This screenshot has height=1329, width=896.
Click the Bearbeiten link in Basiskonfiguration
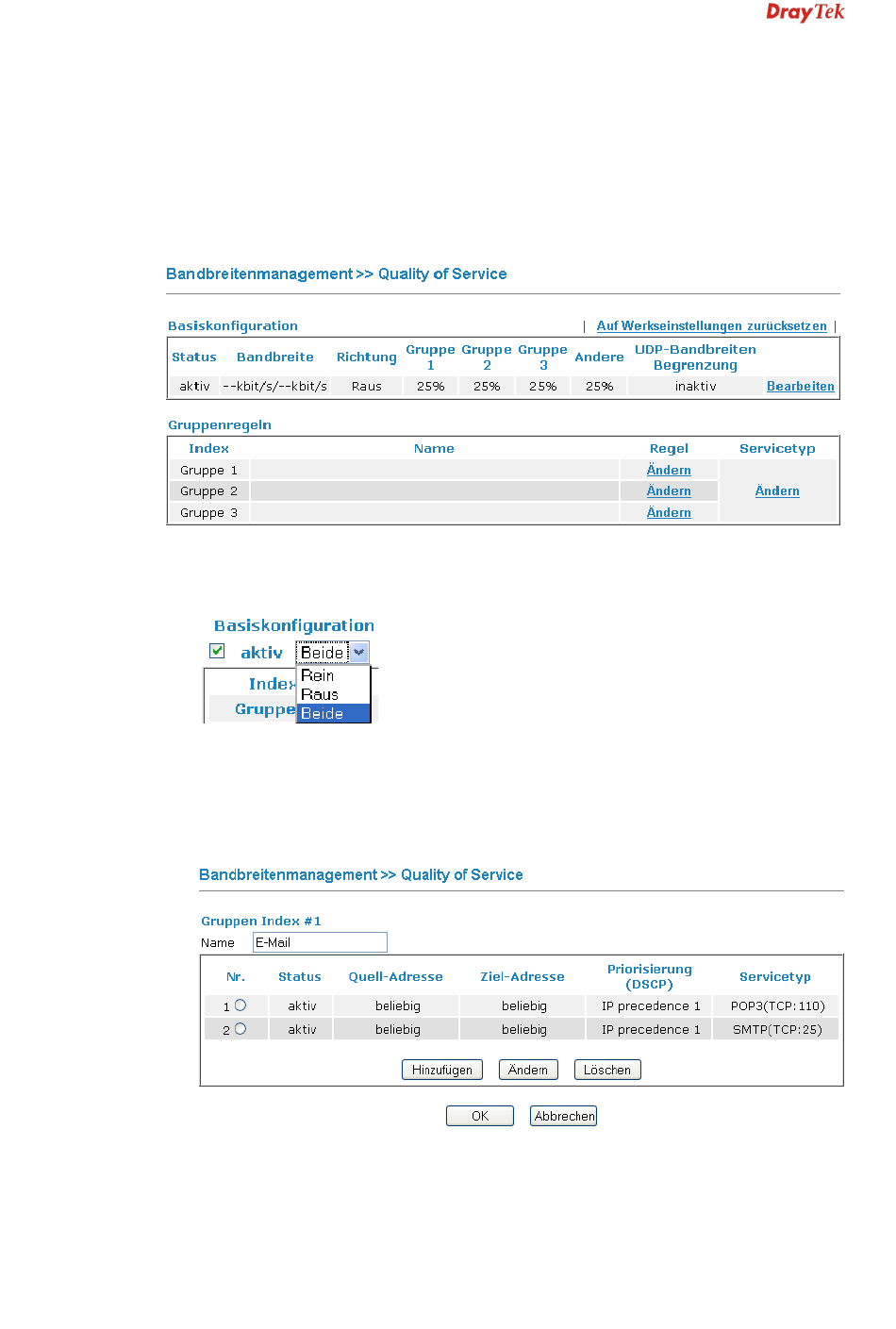(800, 387)
